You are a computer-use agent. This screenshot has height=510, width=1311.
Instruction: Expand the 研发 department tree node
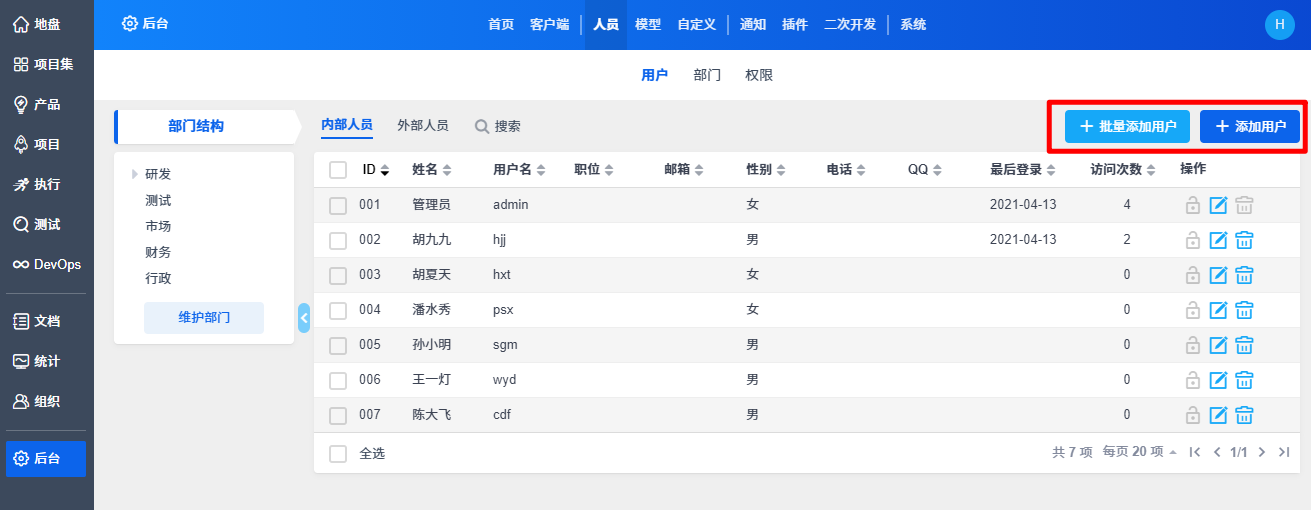tap(135, 175)
